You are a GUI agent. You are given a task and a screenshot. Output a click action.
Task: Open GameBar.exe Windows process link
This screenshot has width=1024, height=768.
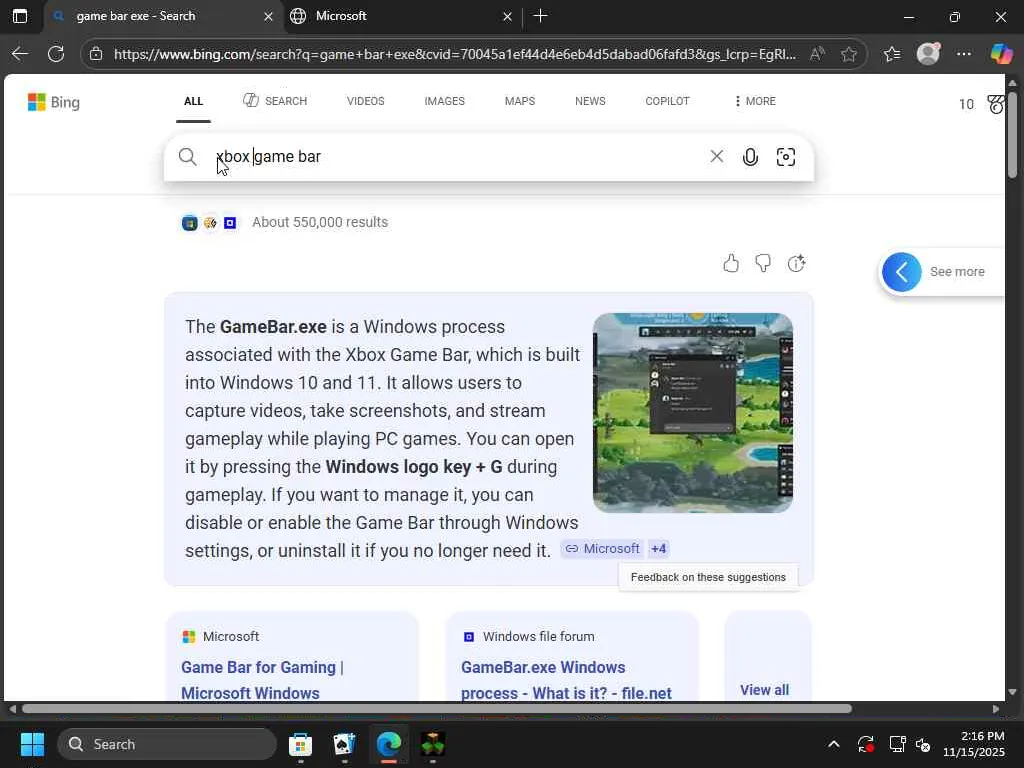click(566, 680)
